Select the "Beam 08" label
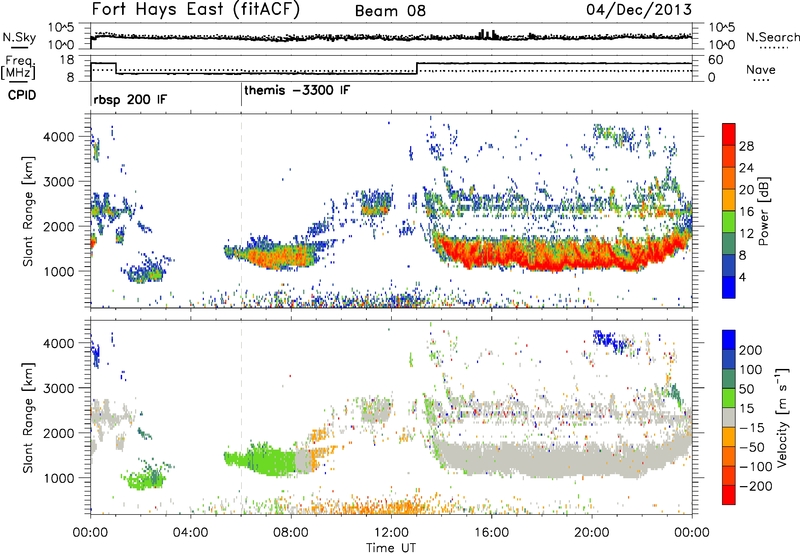Viewport: 800px width, 554px height. point(390,11)
